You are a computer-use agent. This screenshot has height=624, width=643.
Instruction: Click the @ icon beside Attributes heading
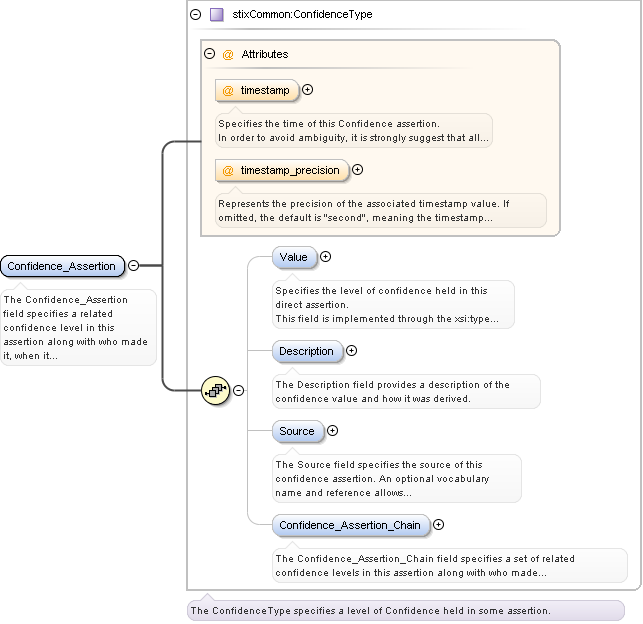(228, 54)
